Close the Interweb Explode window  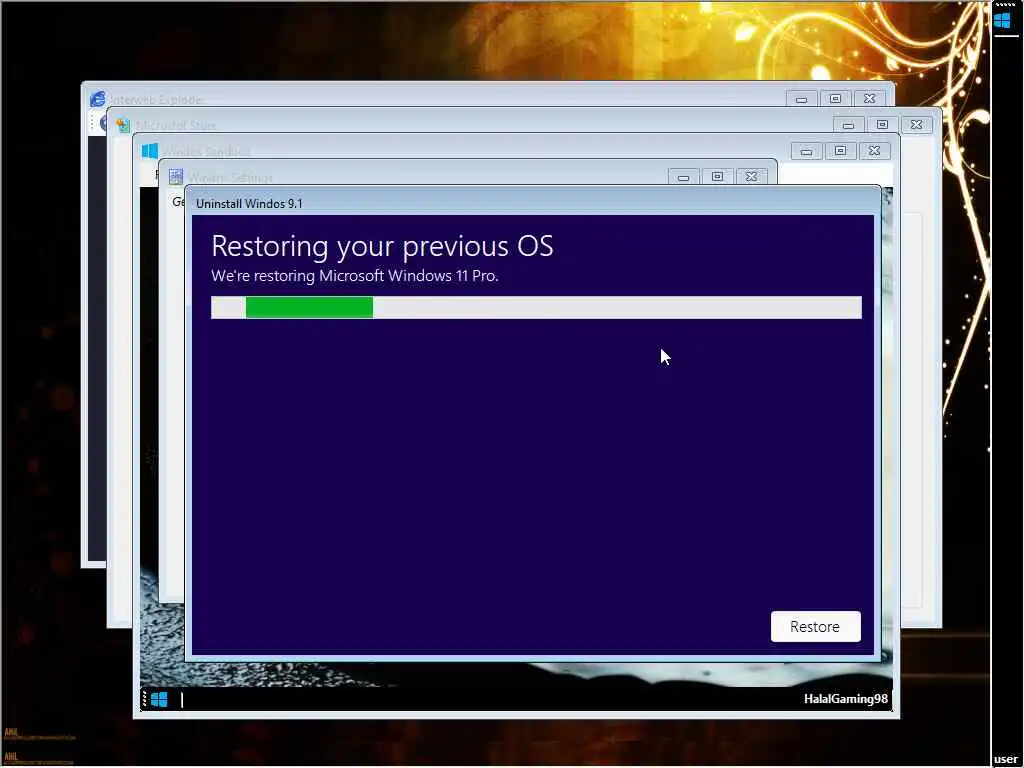point(869,99)
